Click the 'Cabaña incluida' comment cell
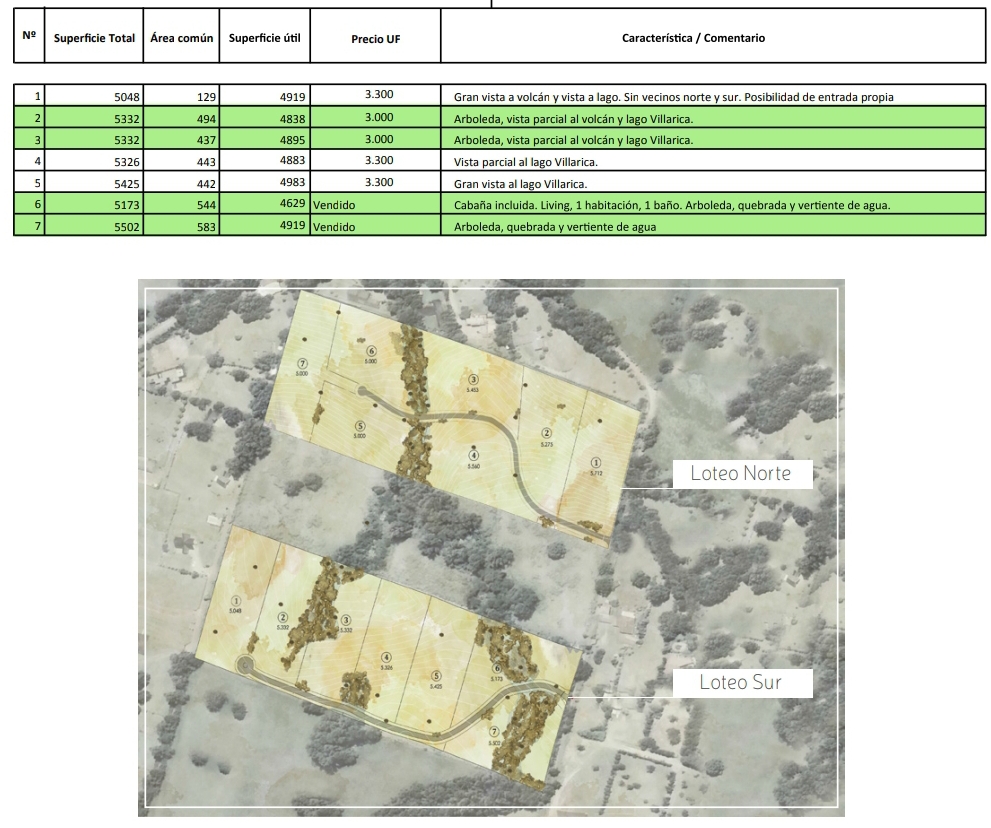Screen dimensions: 991x828 [x=672, y=205]
